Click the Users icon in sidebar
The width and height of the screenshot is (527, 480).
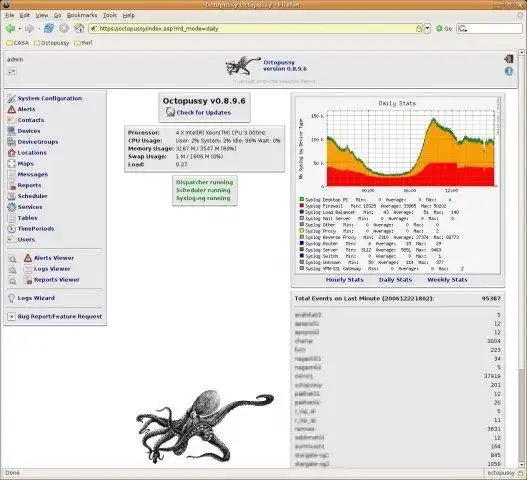[12, 239]
